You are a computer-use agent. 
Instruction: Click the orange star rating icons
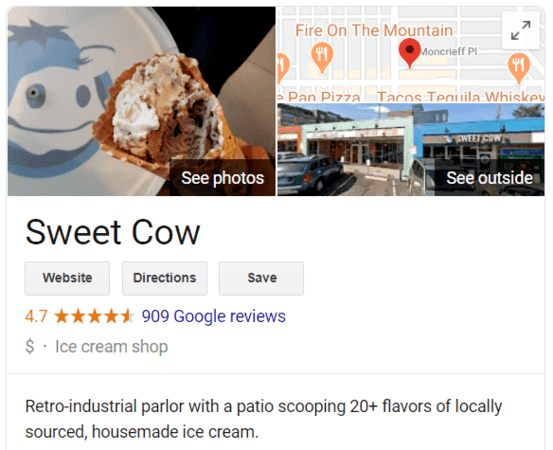[x=95, y=316]
